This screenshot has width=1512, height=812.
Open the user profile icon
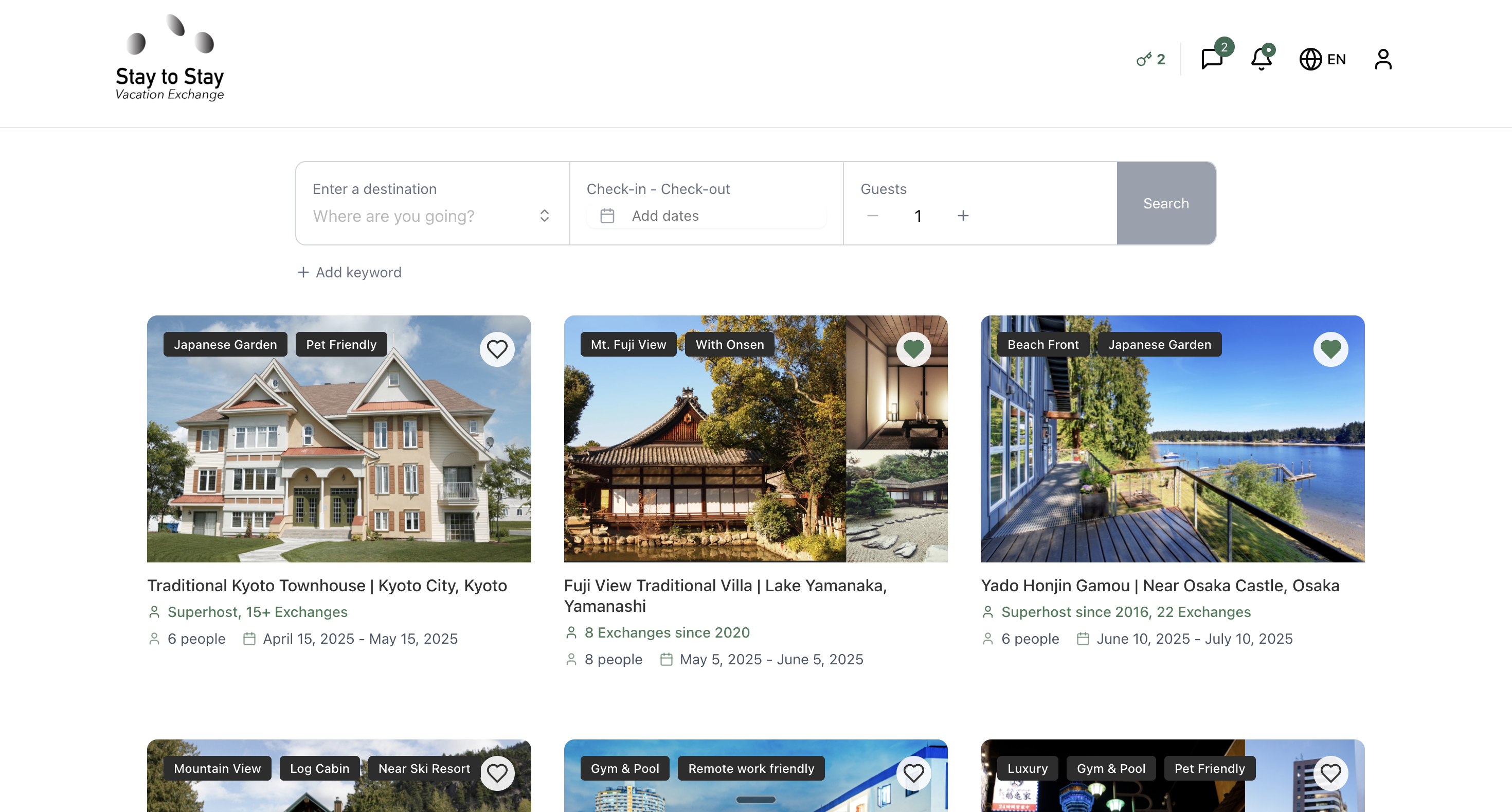[x=1383, y=59]
